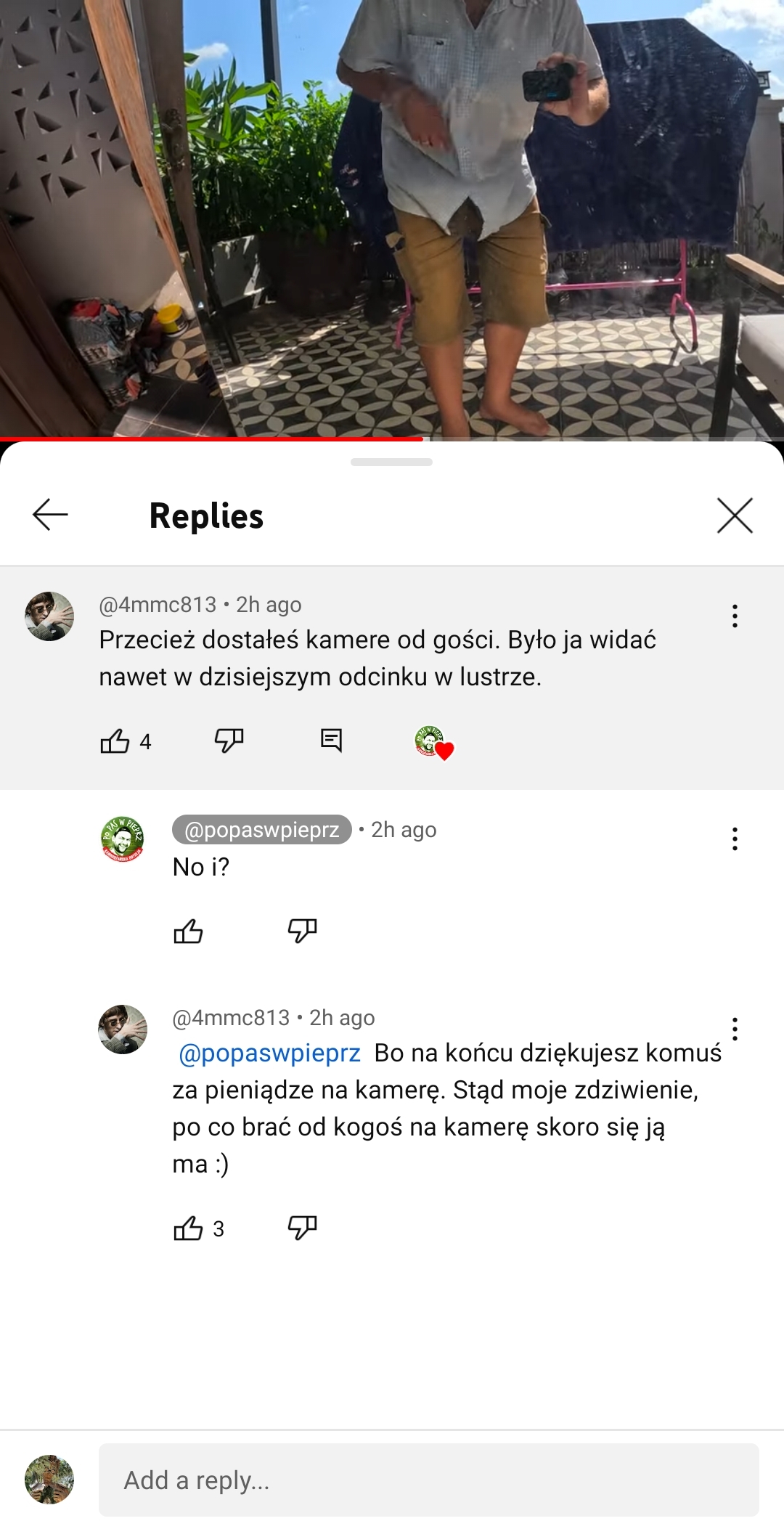Open the @popaswpieprz channel badge
Viewport: 784px width, 1529px height.
point(262,830)
